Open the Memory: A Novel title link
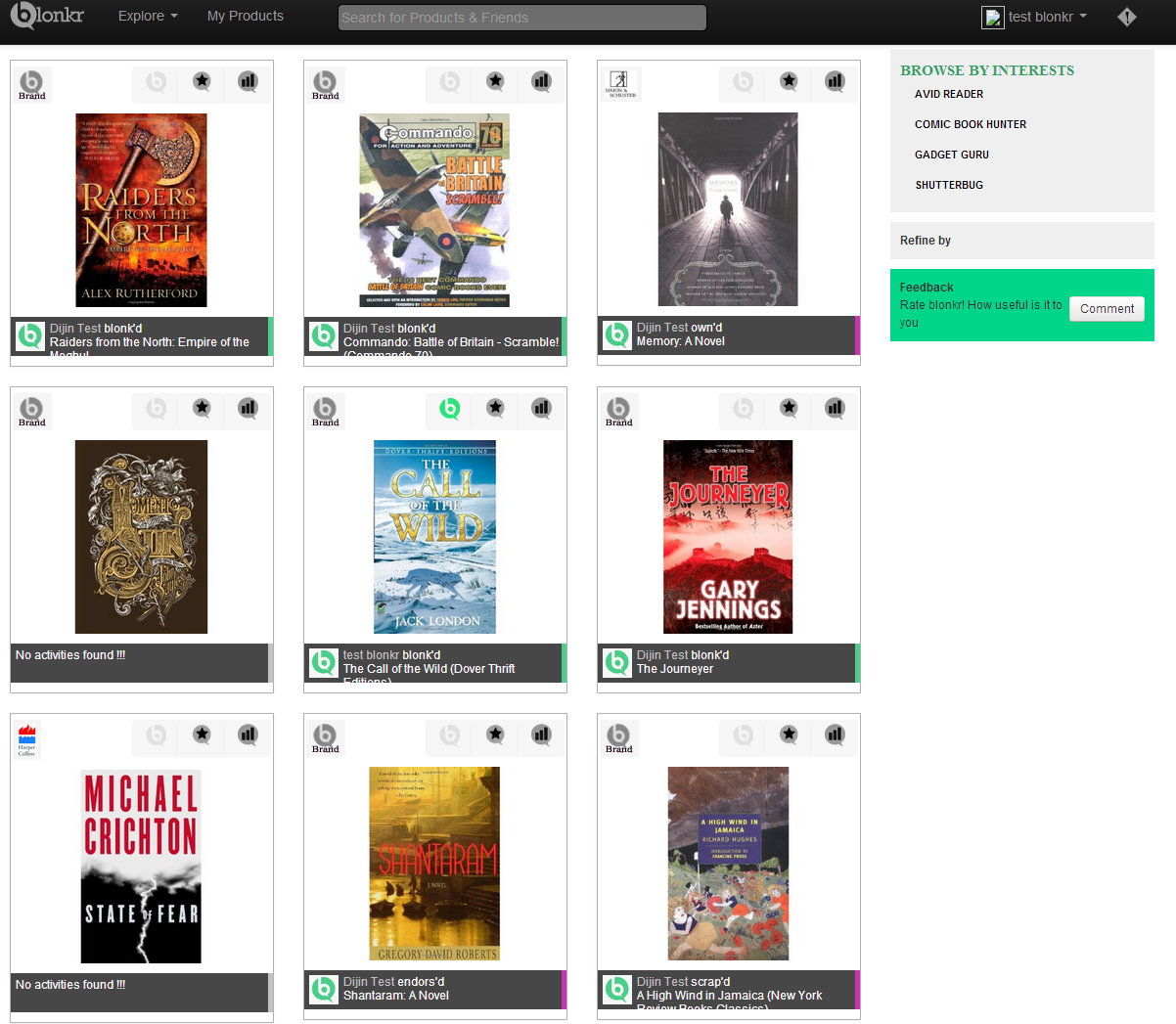 click(x=681, y=341)
